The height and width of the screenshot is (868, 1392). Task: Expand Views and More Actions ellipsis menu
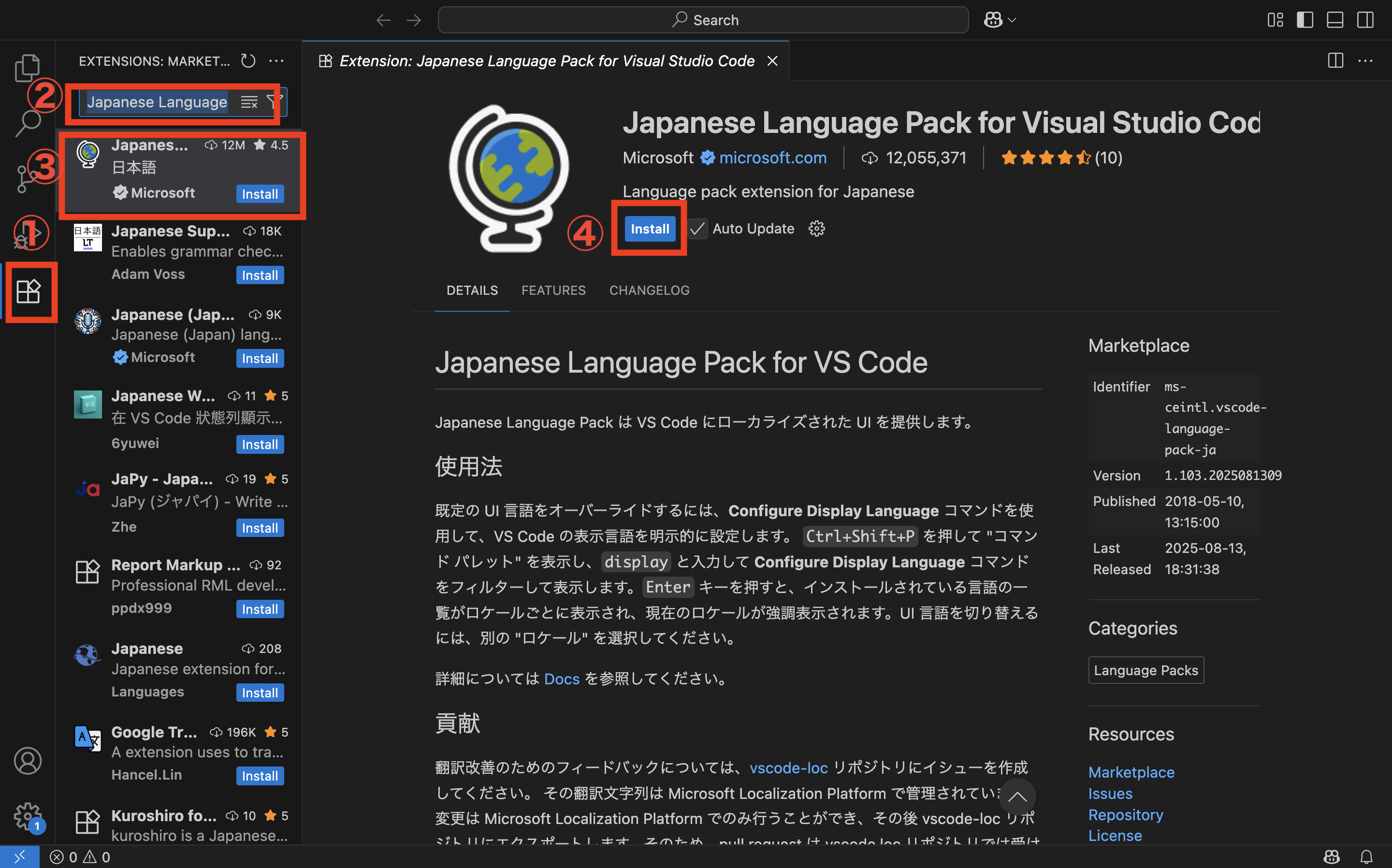[x=276, y=61]
